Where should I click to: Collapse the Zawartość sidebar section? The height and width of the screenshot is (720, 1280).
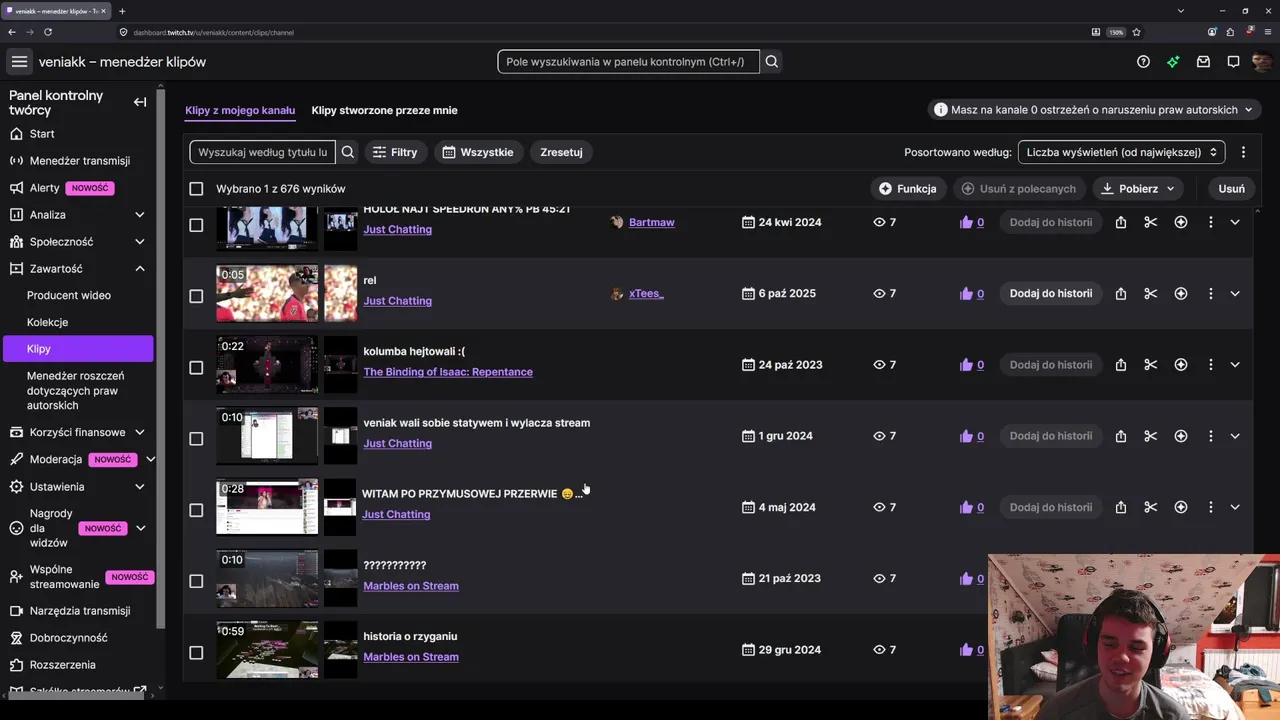pos(140,269)
